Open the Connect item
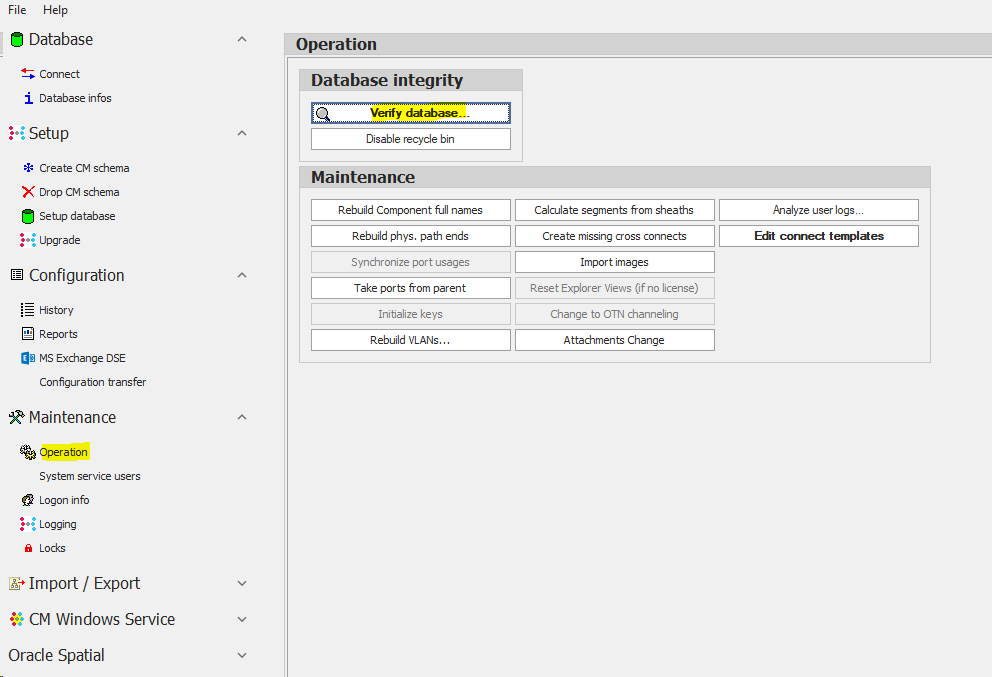 [59, 74]
